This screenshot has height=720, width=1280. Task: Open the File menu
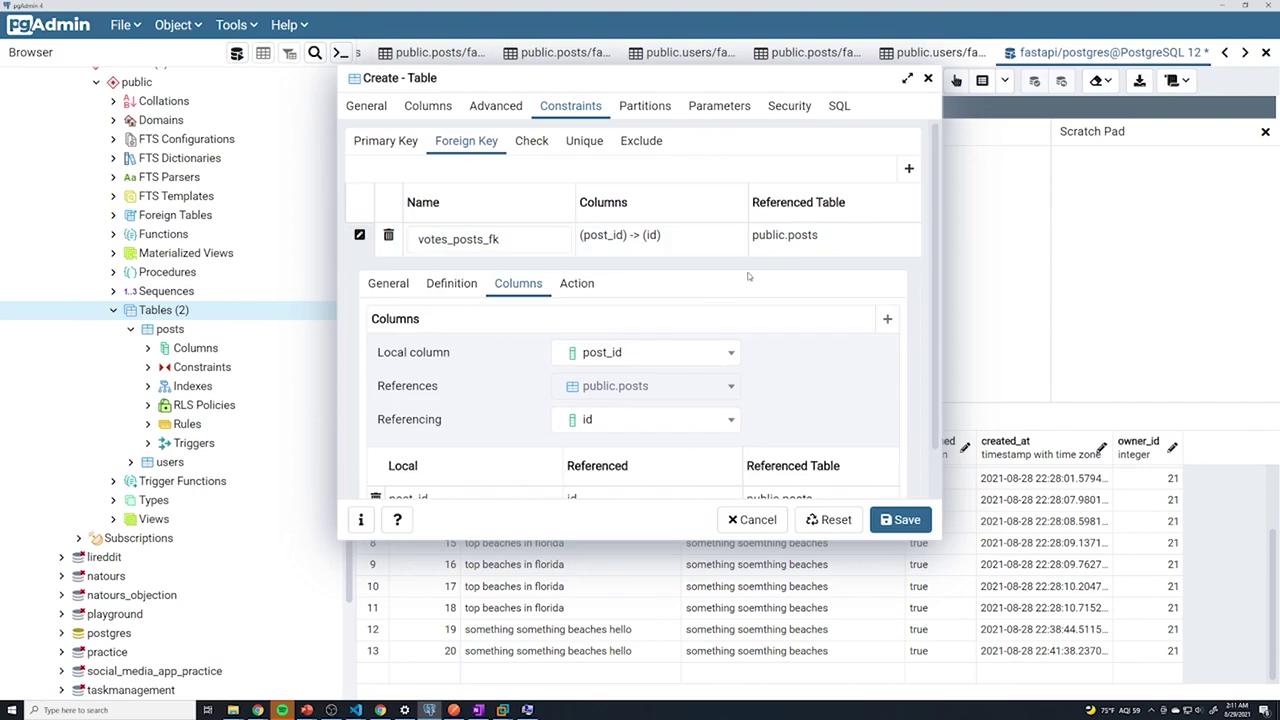point(125,25)
